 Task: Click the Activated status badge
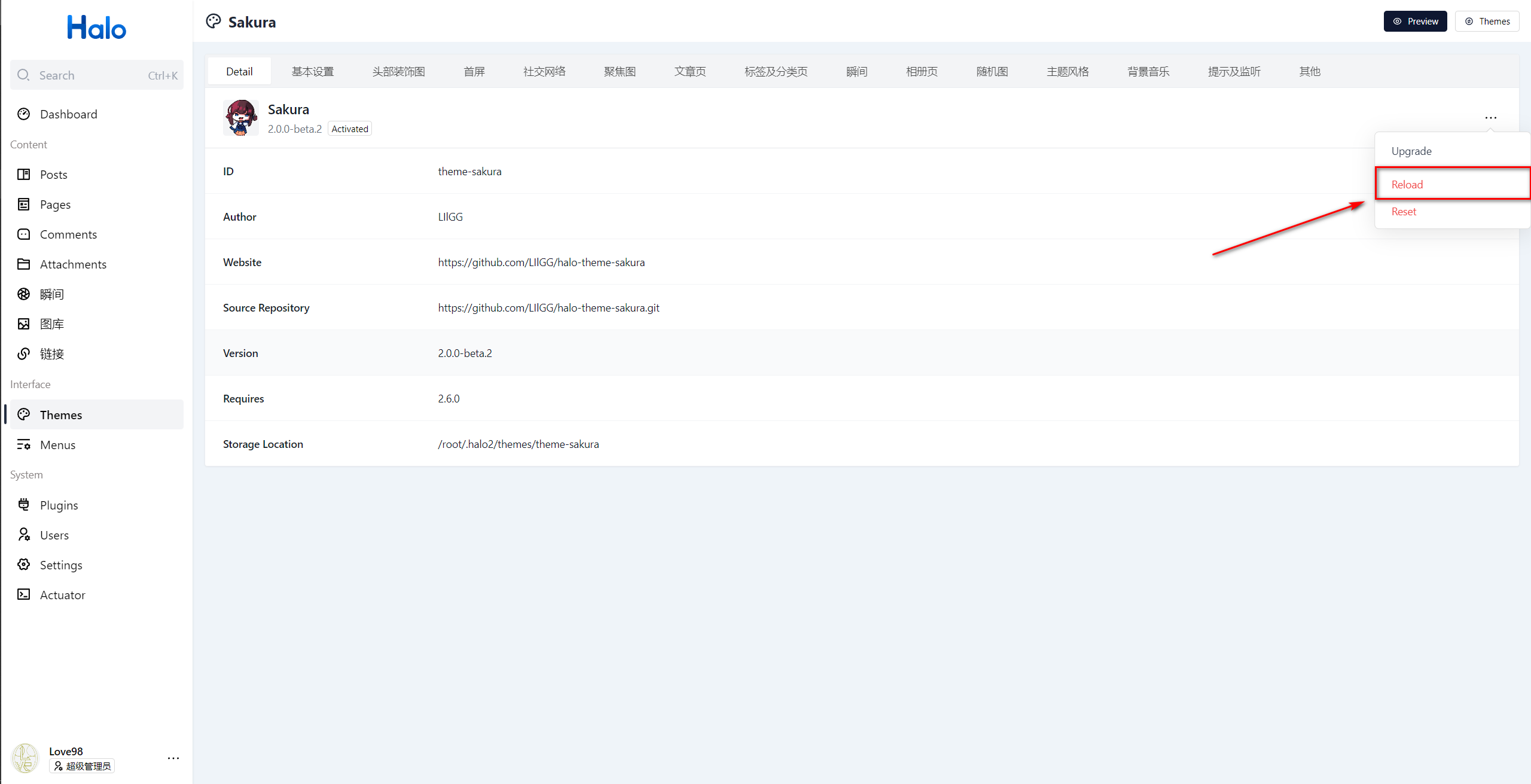(349, 128)
